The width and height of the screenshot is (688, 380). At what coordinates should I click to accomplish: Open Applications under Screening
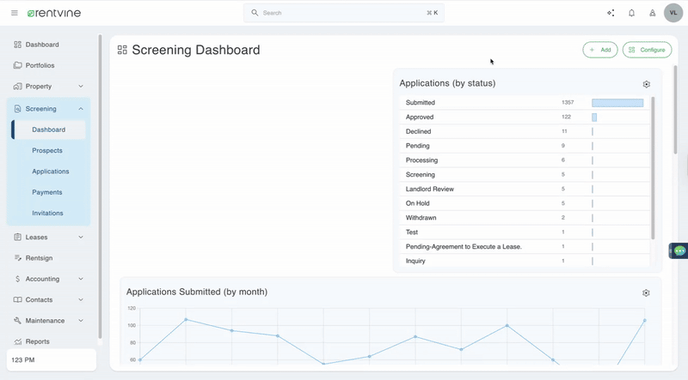[50, 172]
